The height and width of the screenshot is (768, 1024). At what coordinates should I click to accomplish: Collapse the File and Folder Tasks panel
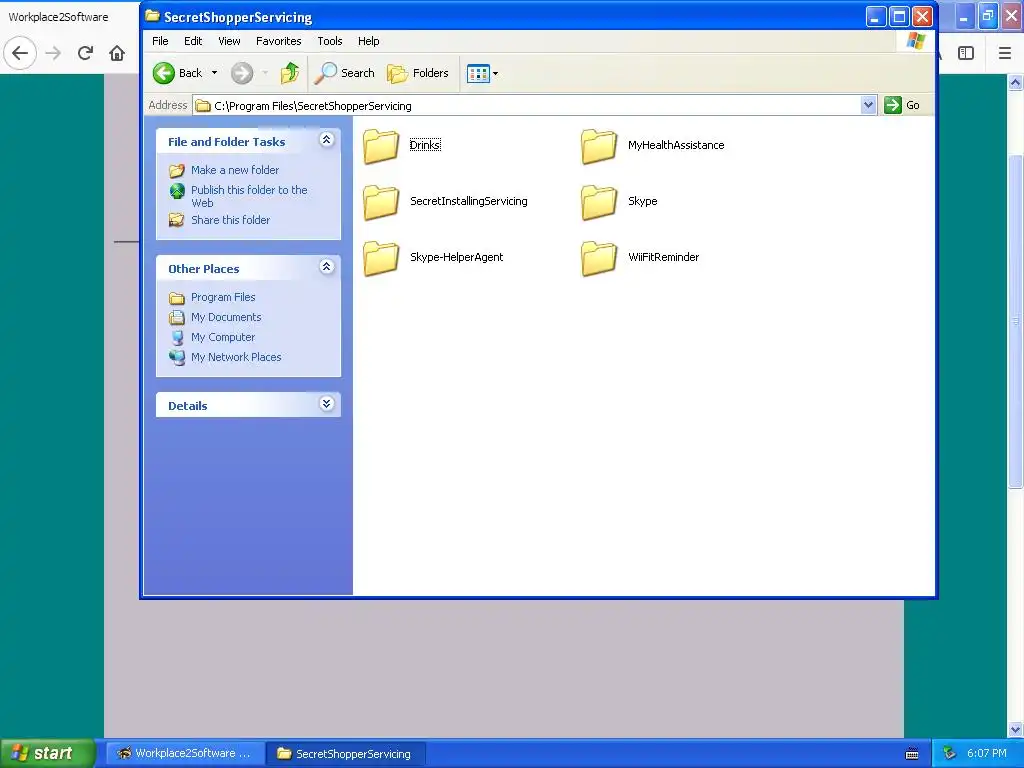[327, 140]
